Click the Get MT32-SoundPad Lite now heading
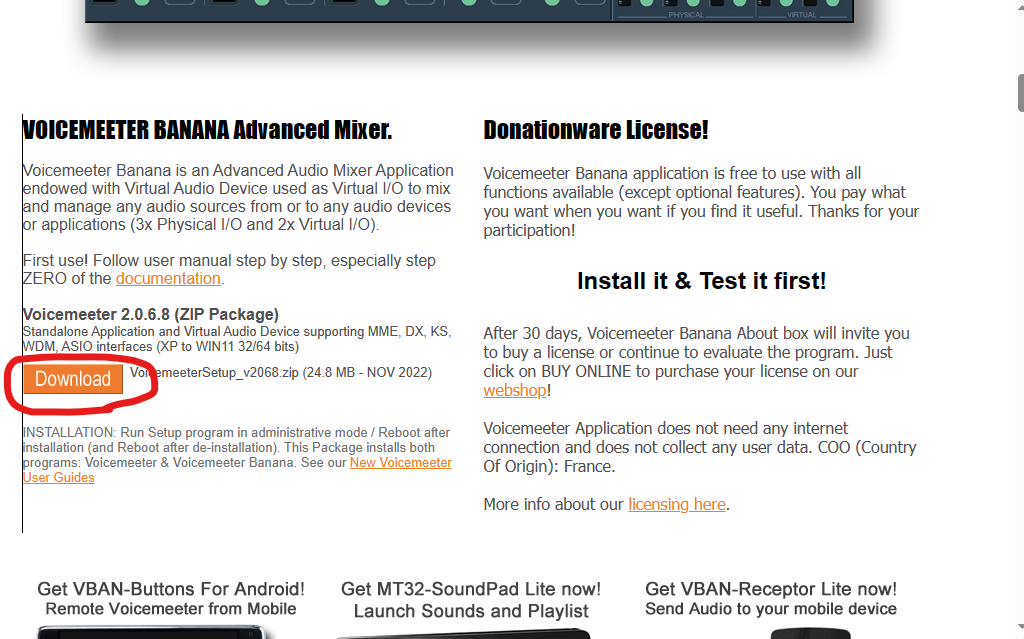 (x=471, y=589)
